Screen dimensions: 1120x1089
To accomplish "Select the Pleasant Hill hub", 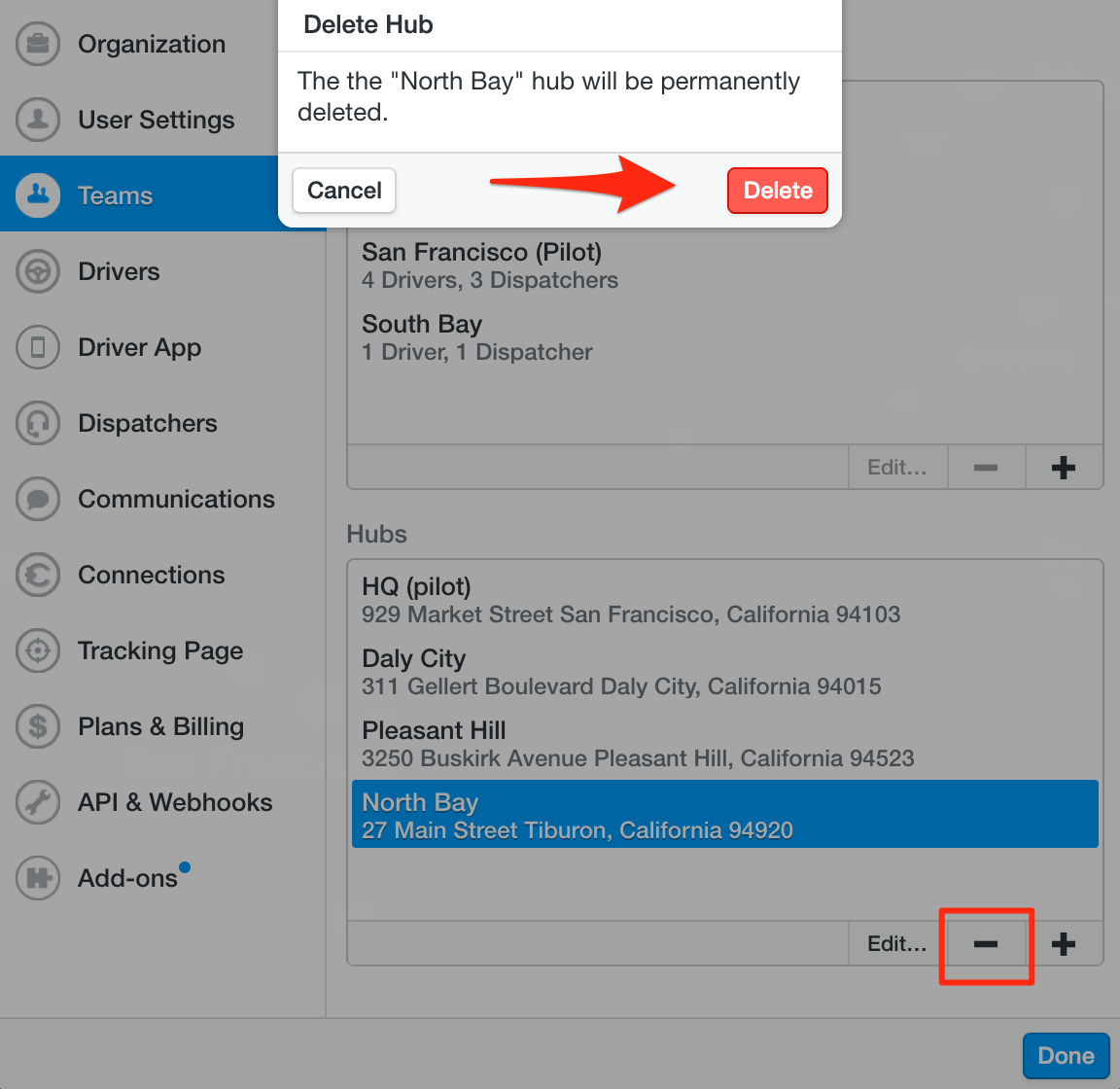I will 725,744.
